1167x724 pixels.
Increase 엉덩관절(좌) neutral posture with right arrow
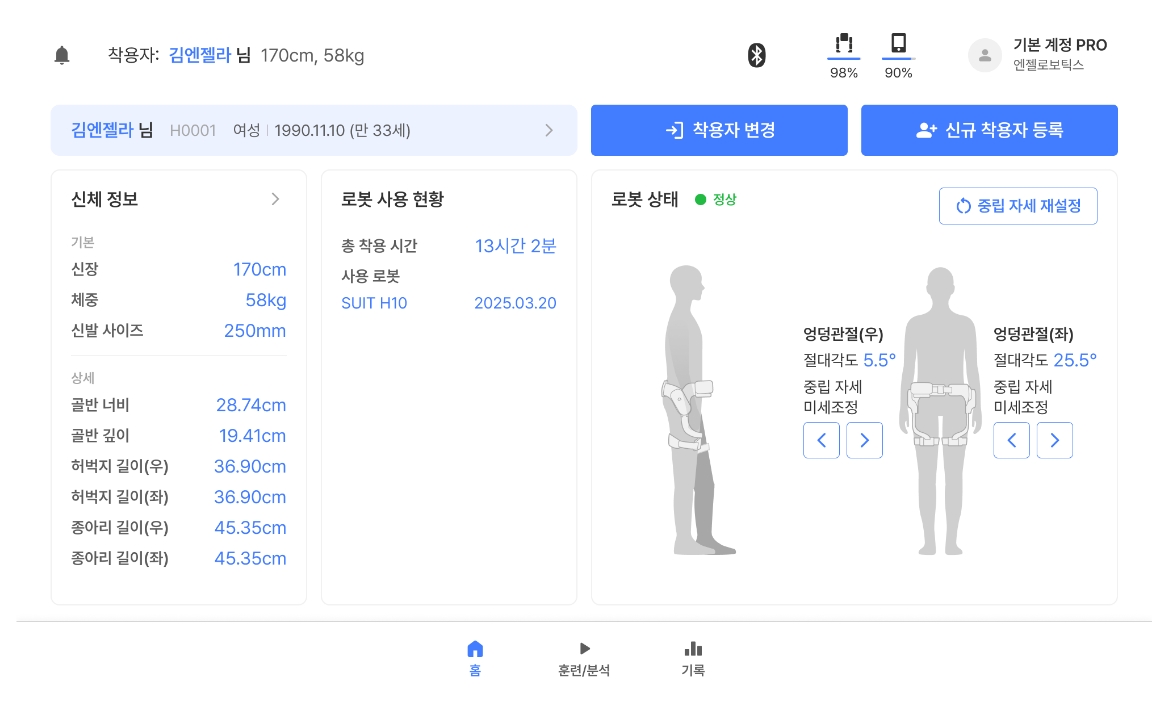[1054, 440]
